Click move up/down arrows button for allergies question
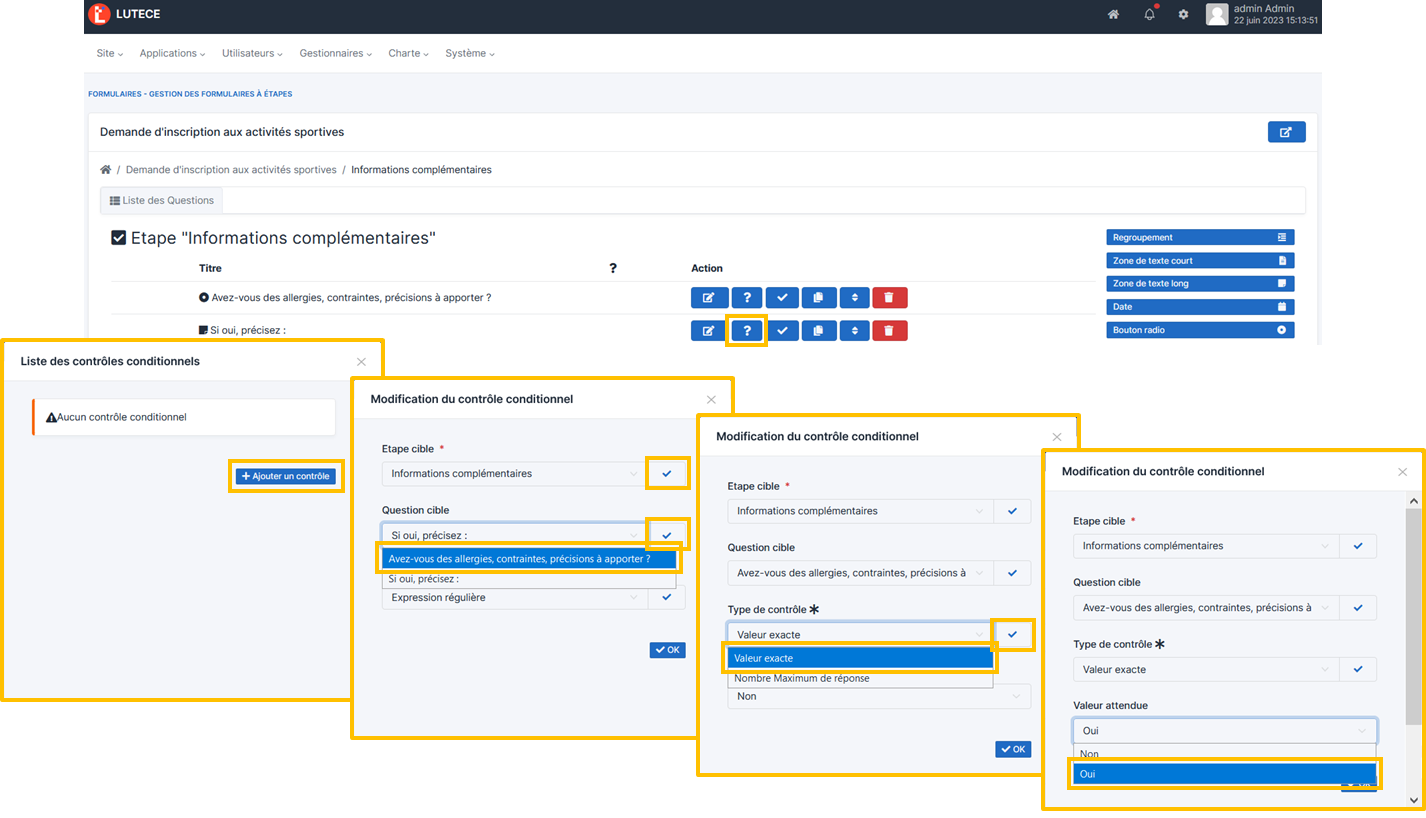This screenshot has height=818, width=1426. coord(853,297)
